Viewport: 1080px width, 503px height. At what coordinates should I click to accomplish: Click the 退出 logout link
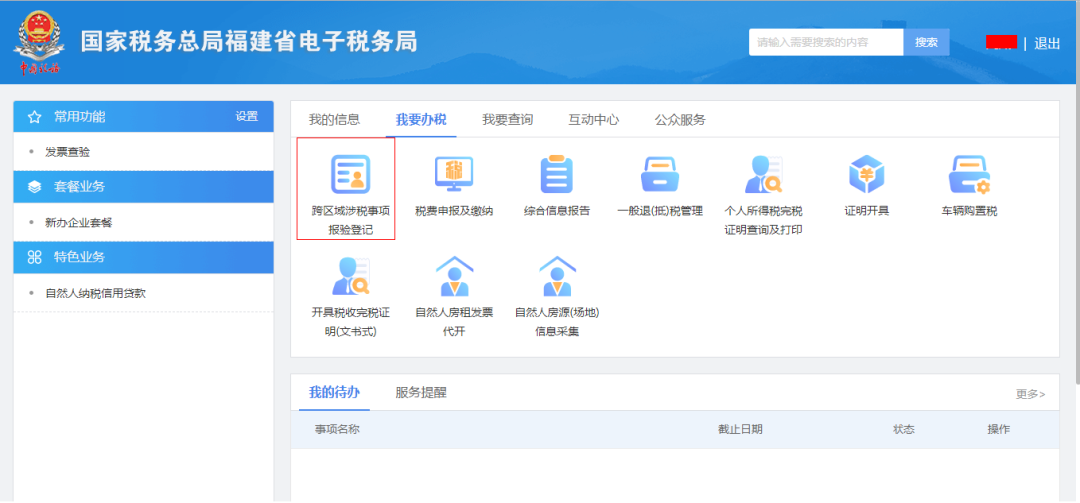(x=1047, y=43)
